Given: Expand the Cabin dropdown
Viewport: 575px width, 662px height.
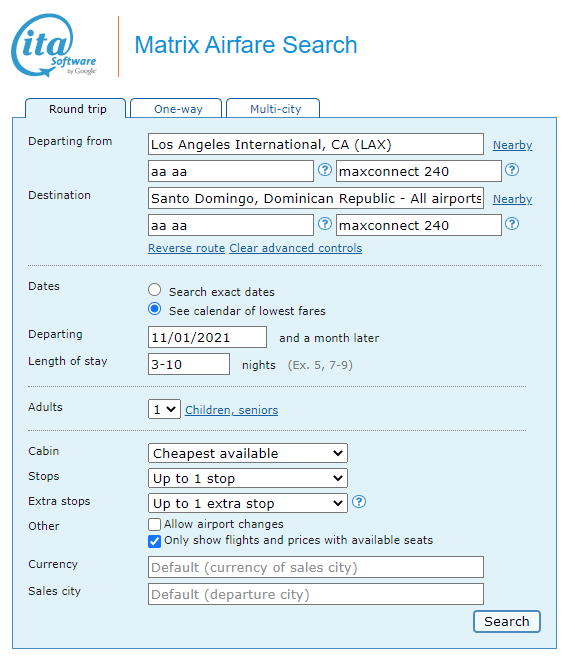Looking at the screenshot, I should pyautogui.click(x=248, y=453).
